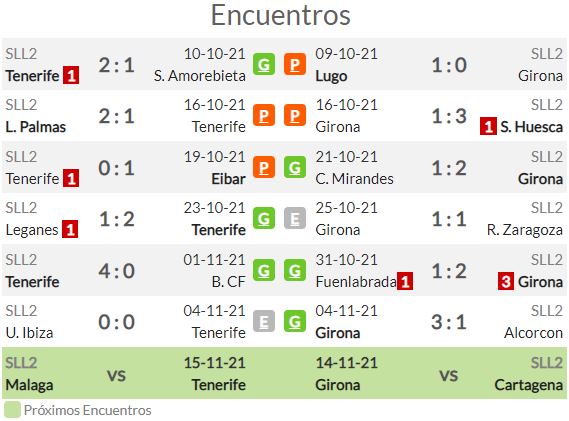The width and height of the screenshot is (569, 421).
Task: Select the Cartagena team name in upcoming match
Action: [528, 385]
